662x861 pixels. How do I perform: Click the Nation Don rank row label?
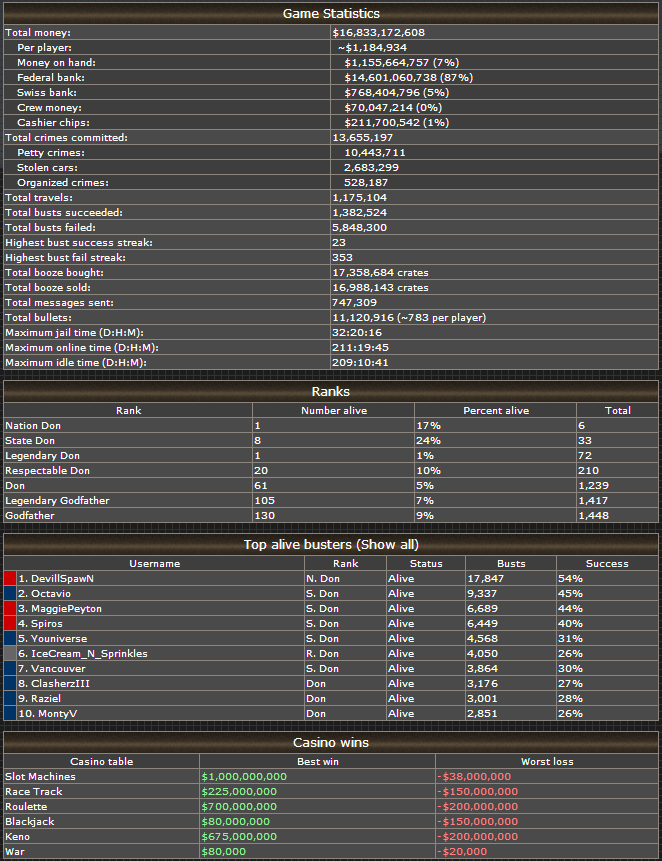point(33,426)
